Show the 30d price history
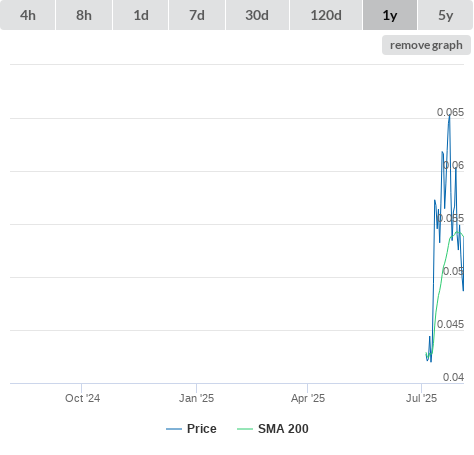 coord(257,15)
